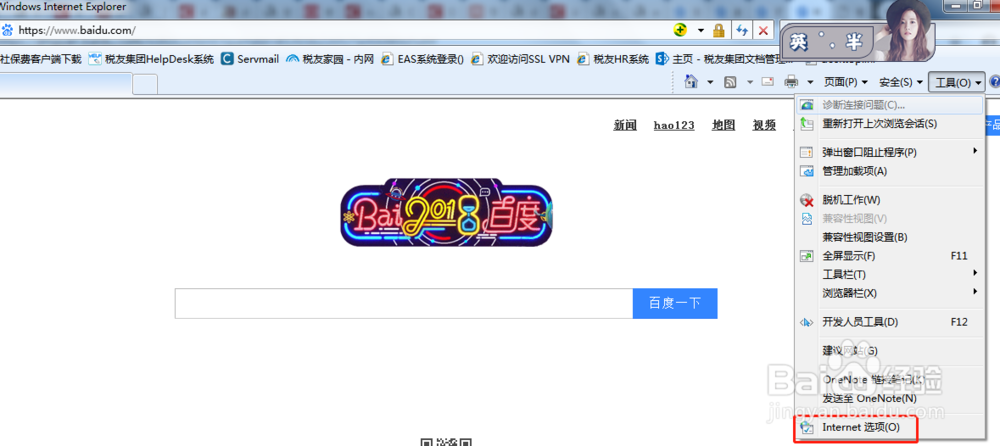Expand the Print dropdown arrow
Screen dimensions: 1000x446
point(810,82)
